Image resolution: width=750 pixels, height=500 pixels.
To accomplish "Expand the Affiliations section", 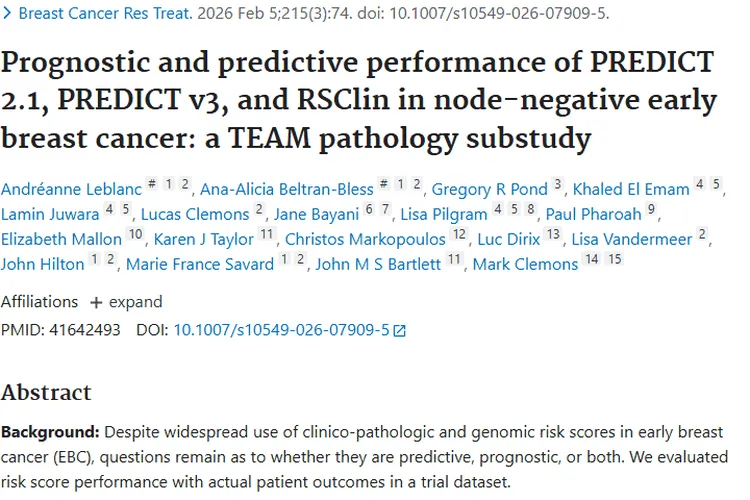I will click(x=126, y=302).
